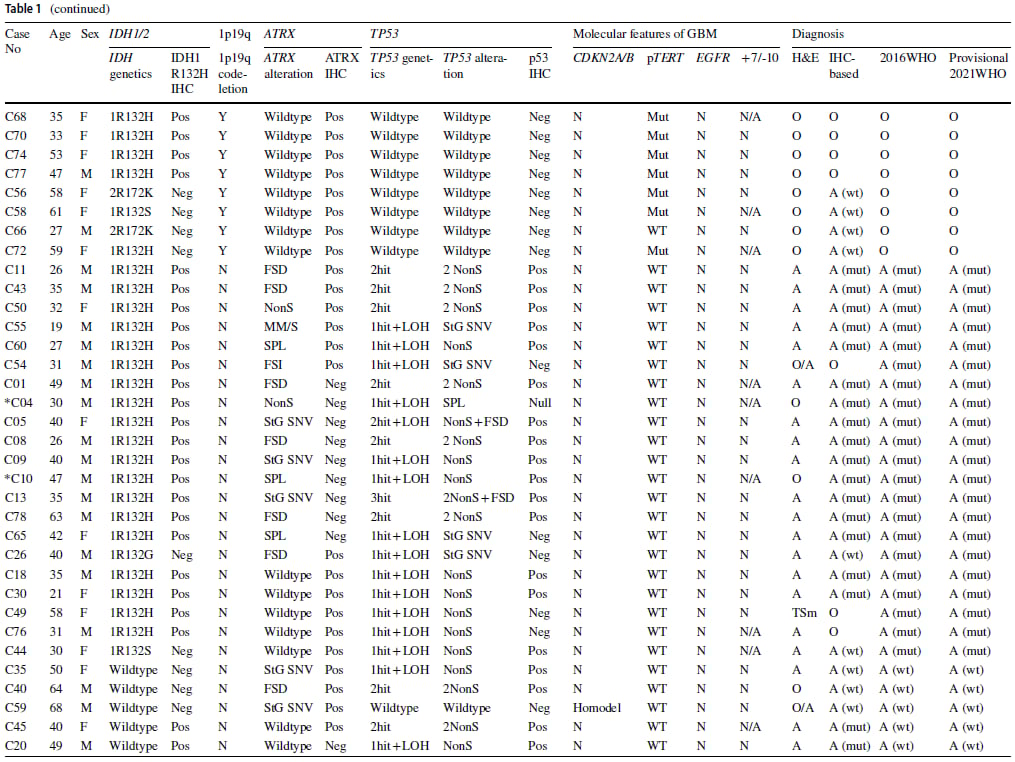The height and width of the screenshot is (762, 1015).
Task: Click the 'ATRX alteration' column header
Action: click(288, 66)
